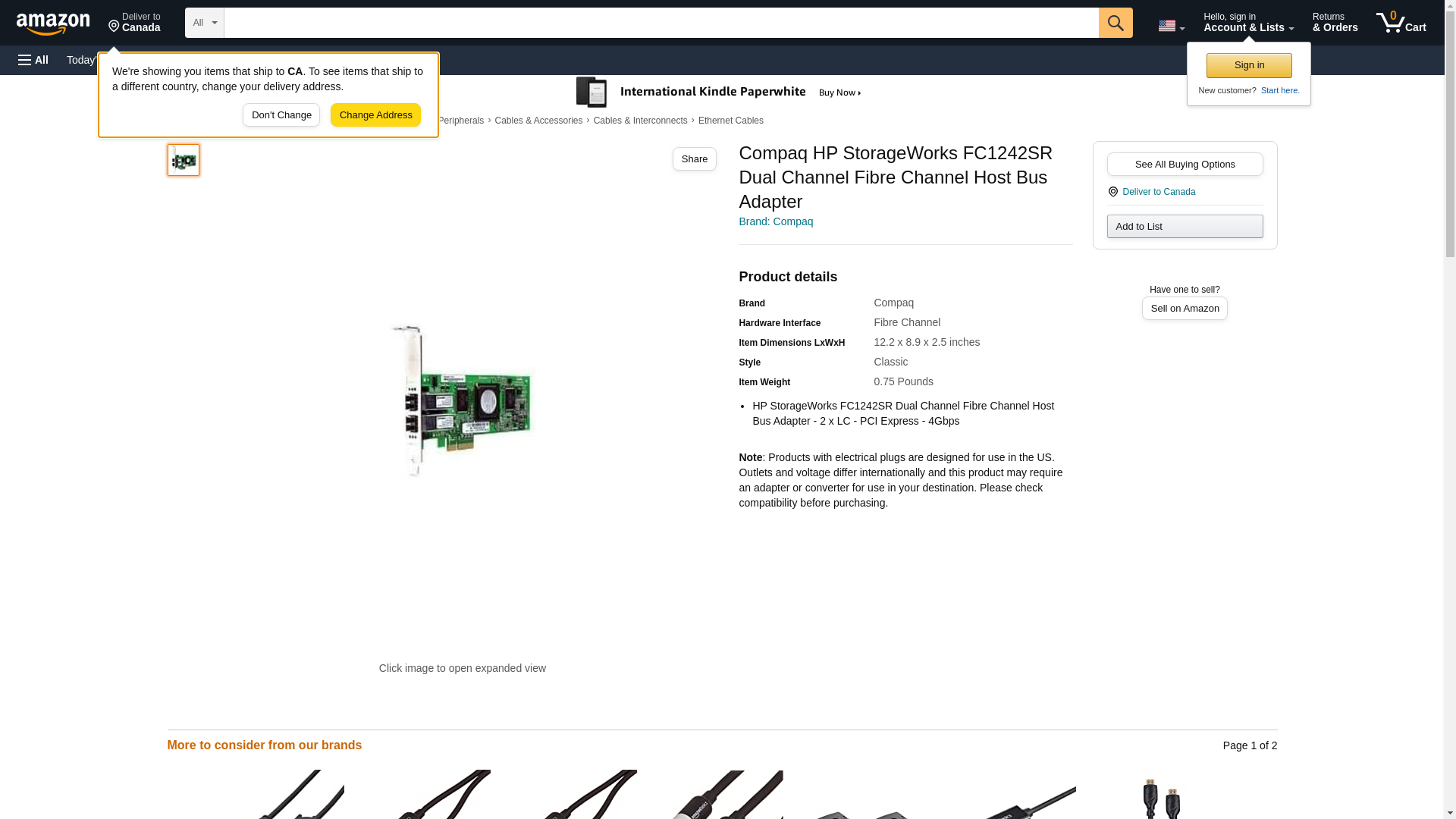
Task: Open the All hamburger menu
Action: pos(33,60)
